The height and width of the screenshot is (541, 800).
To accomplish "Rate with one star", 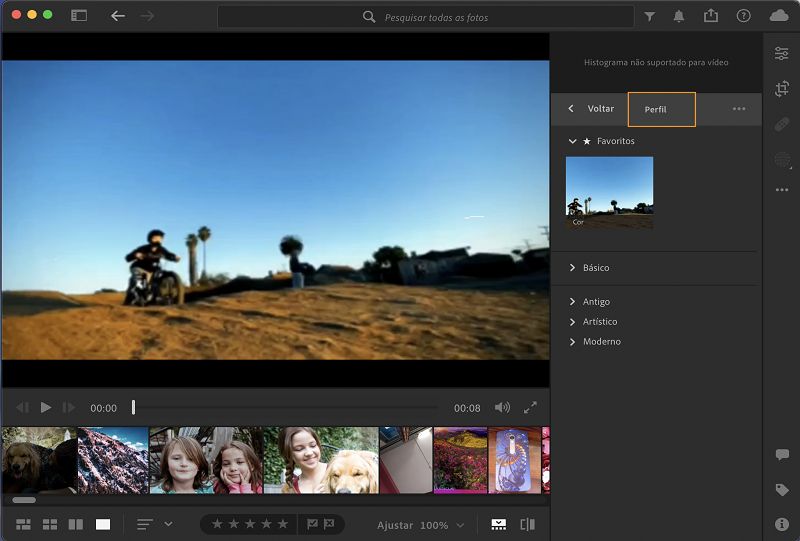I will (217, 524).
